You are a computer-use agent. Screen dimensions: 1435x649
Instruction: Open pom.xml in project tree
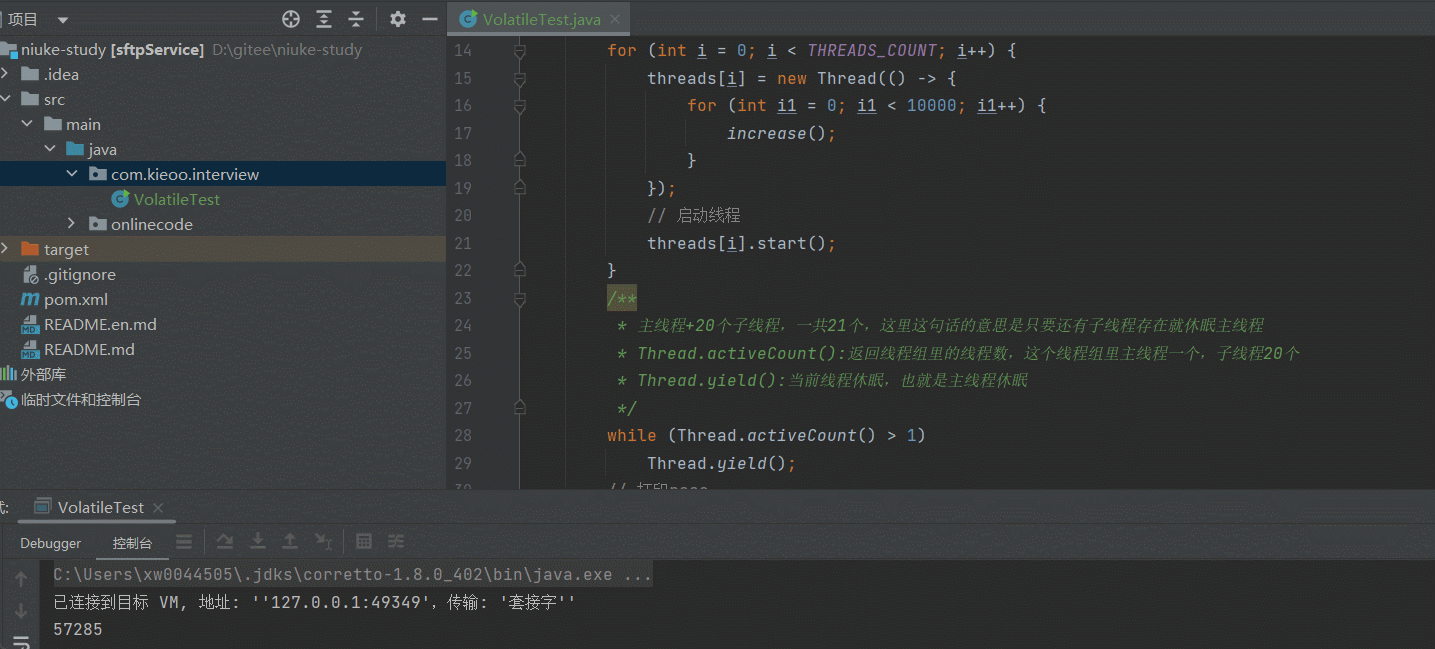point(76,299)
